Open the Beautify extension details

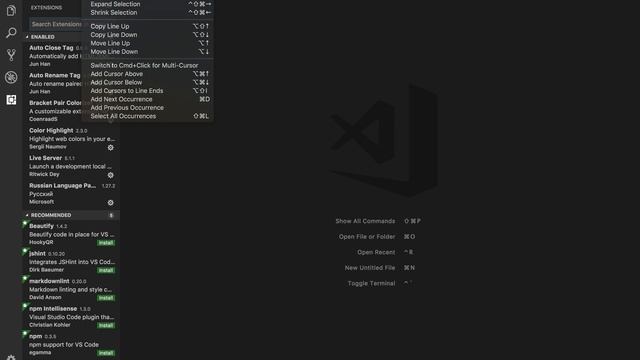71,234
